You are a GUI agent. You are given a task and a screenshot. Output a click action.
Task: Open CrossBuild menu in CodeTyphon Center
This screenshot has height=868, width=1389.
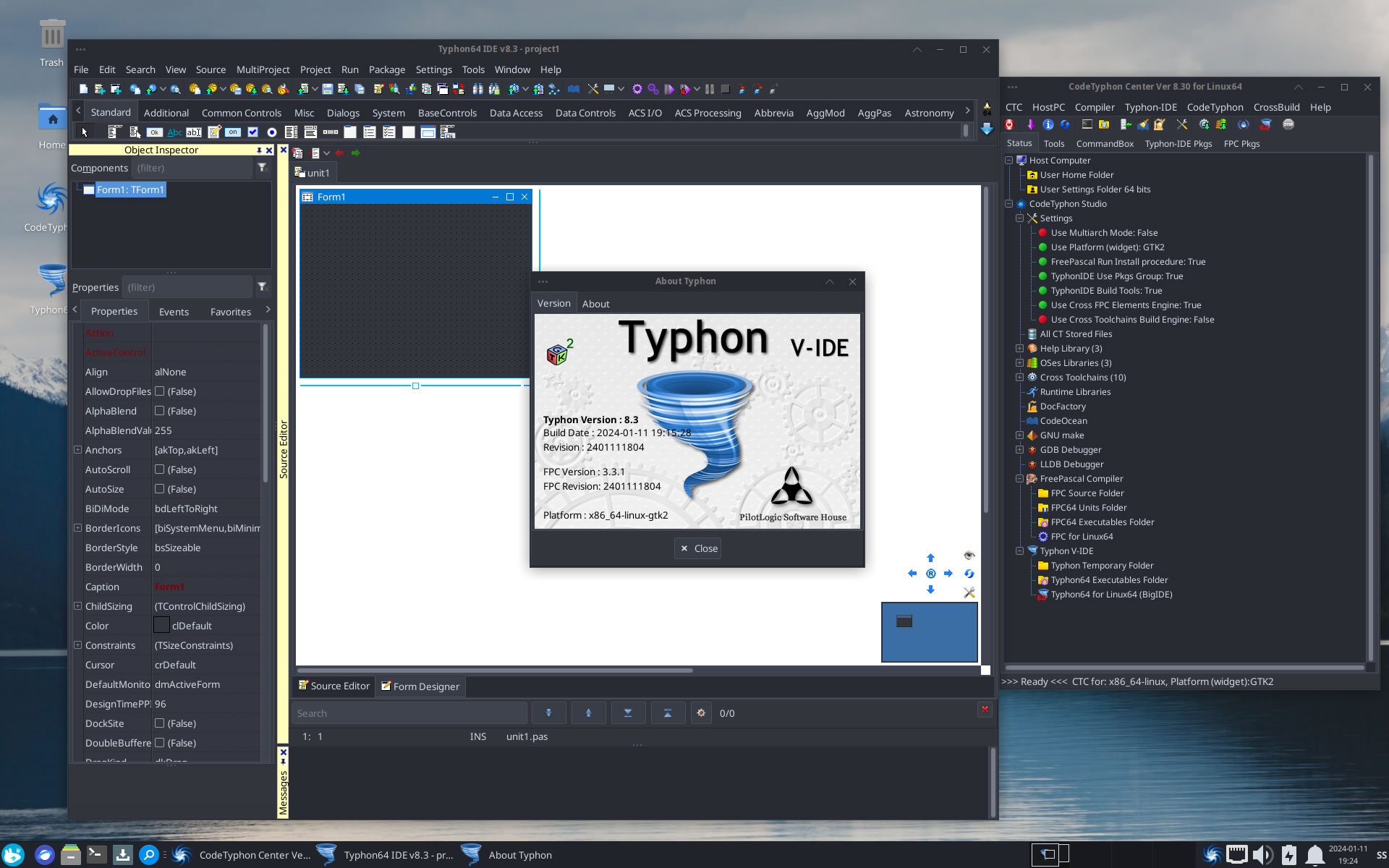[x=1276, y=107]
